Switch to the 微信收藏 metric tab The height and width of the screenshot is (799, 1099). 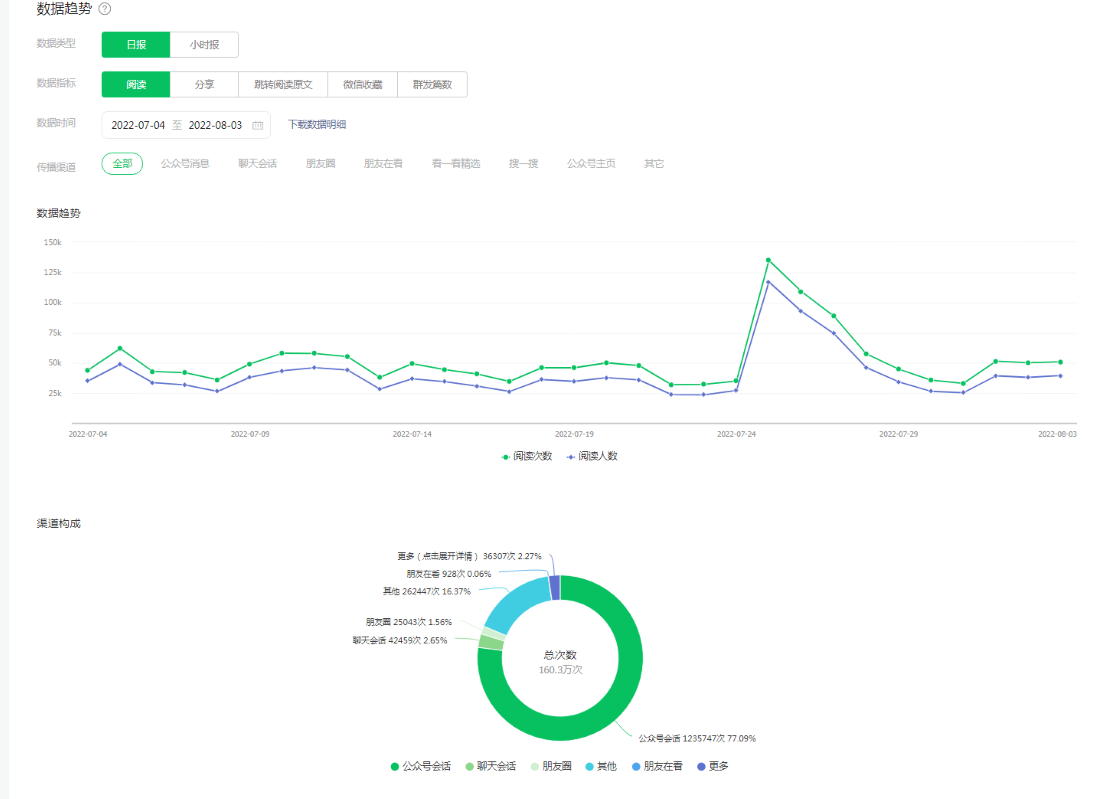(362, 85)
